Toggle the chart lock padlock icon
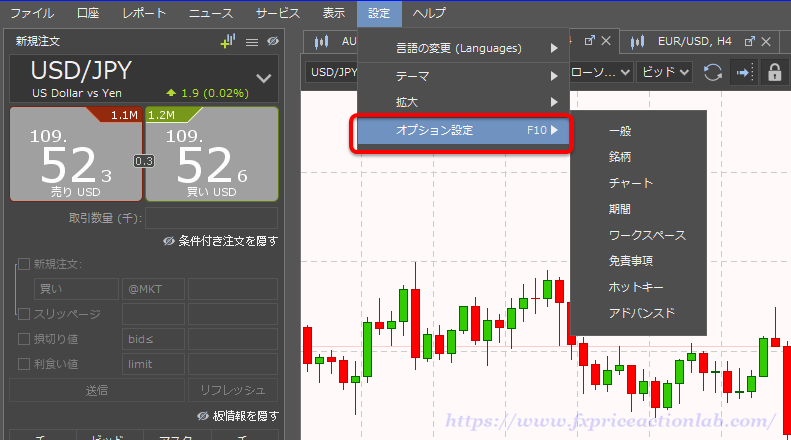The image size is (791, 440). (x=773, y=72)
